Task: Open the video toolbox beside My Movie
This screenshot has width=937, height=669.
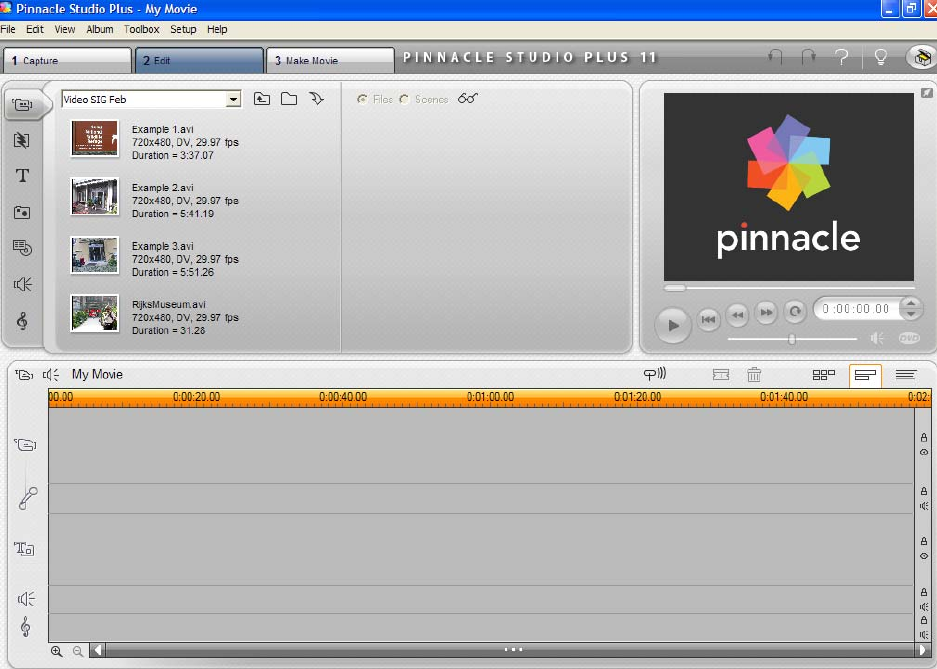Action: point(24,375)
